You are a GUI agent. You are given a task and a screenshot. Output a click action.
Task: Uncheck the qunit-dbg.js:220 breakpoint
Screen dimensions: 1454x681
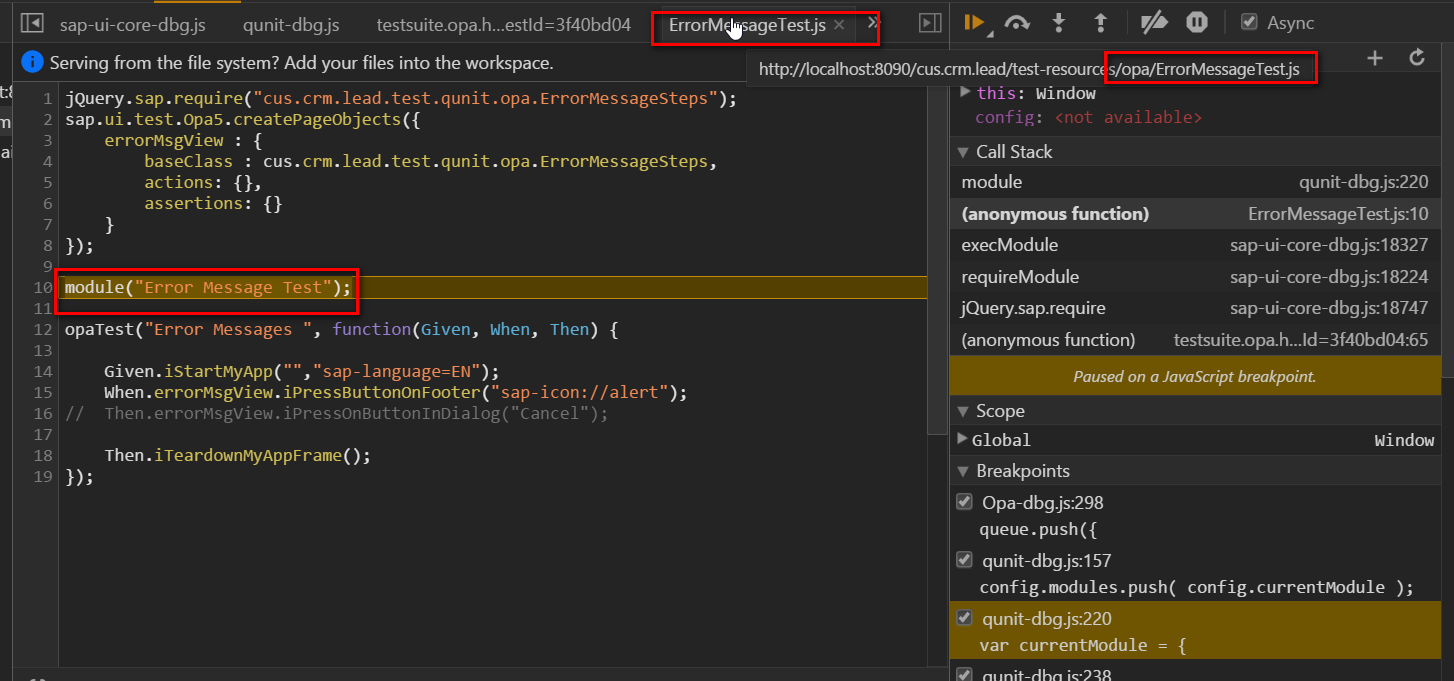[x=964, y=618]
